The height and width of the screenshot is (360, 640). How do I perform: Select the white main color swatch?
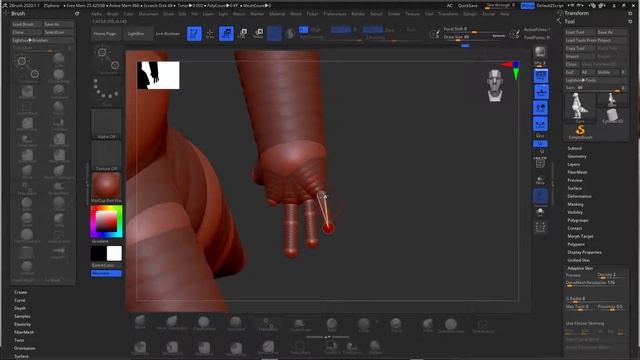pyautogui.click(x=114, y=253)
